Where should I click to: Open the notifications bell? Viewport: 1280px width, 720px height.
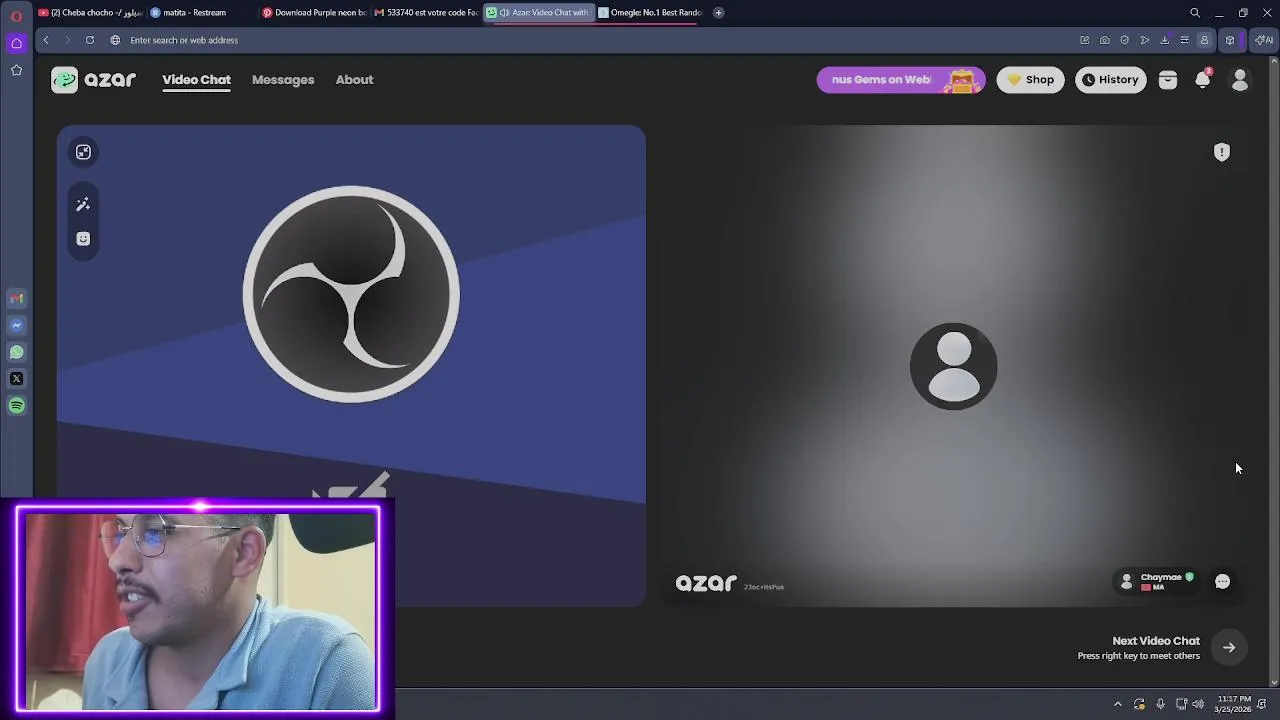coord(1203,80)
